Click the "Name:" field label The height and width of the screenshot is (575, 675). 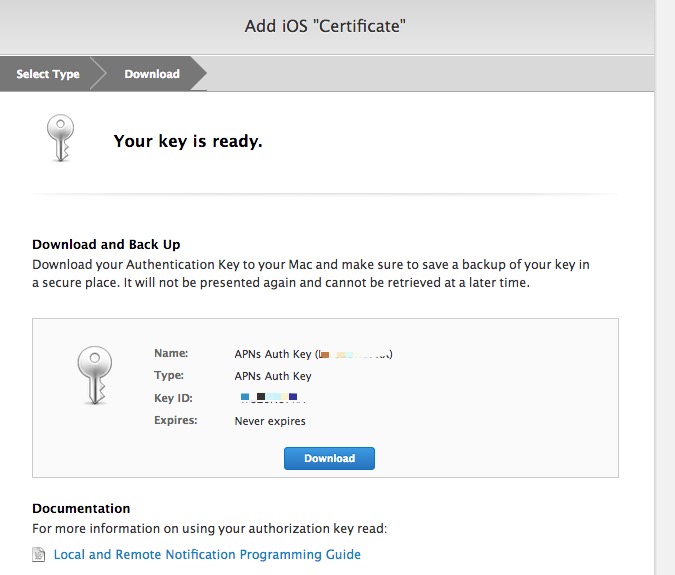[x=170, y=353]
